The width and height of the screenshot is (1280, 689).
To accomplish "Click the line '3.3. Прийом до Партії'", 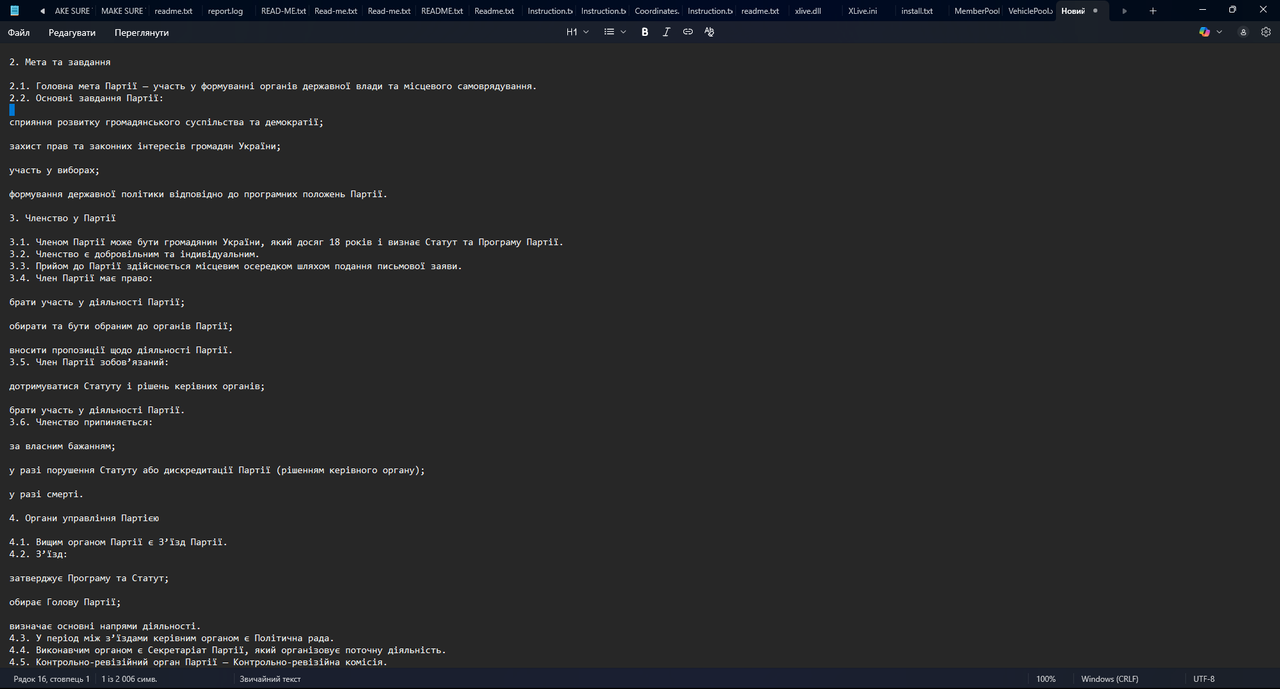I will (236, 266).
